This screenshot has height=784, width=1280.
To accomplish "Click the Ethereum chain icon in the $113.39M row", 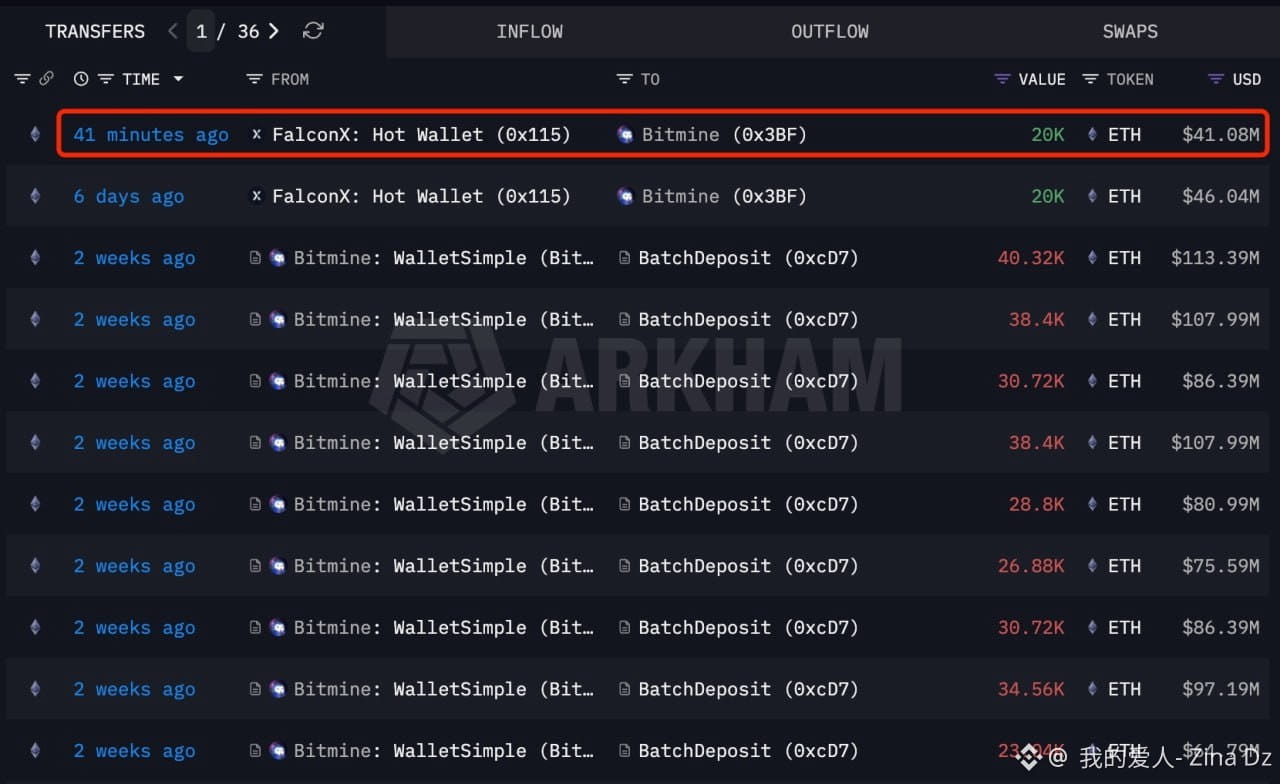I will 35,258.
